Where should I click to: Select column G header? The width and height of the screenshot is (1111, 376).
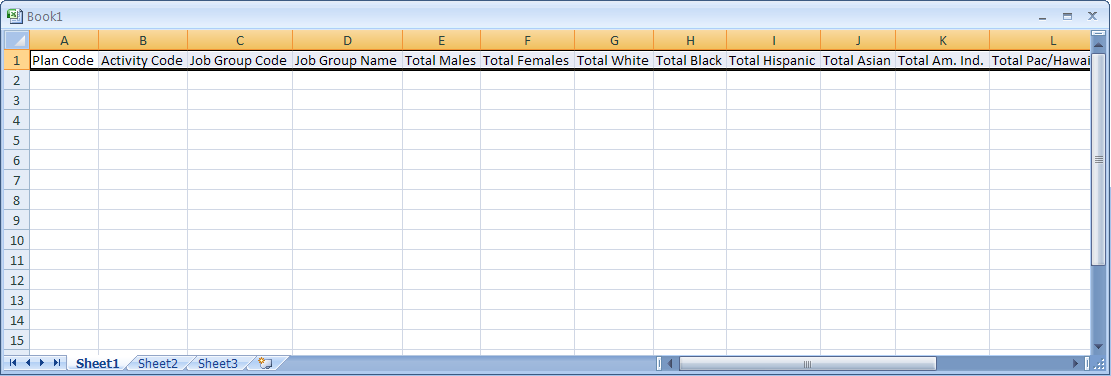coord(614,40)
